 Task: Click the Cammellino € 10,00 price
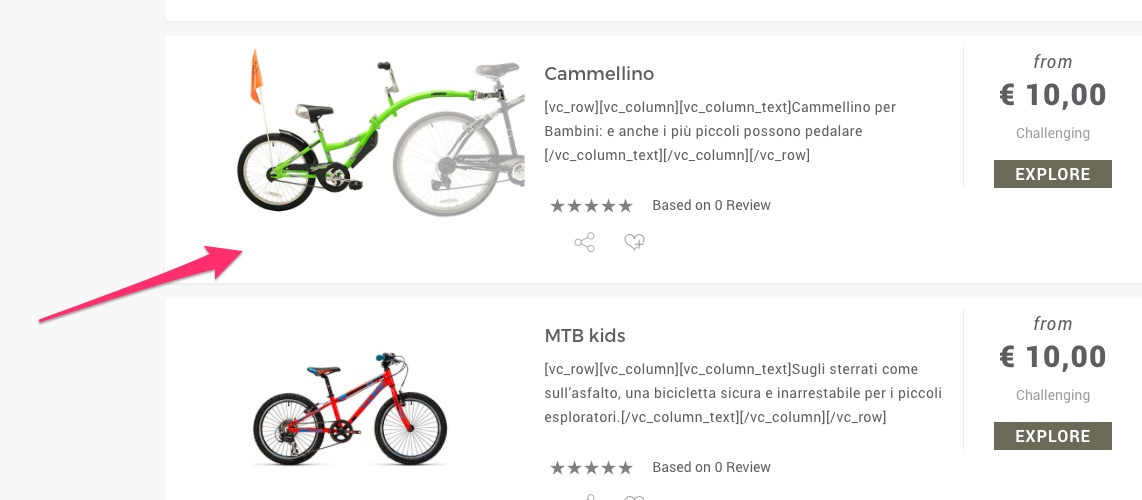1052,95
